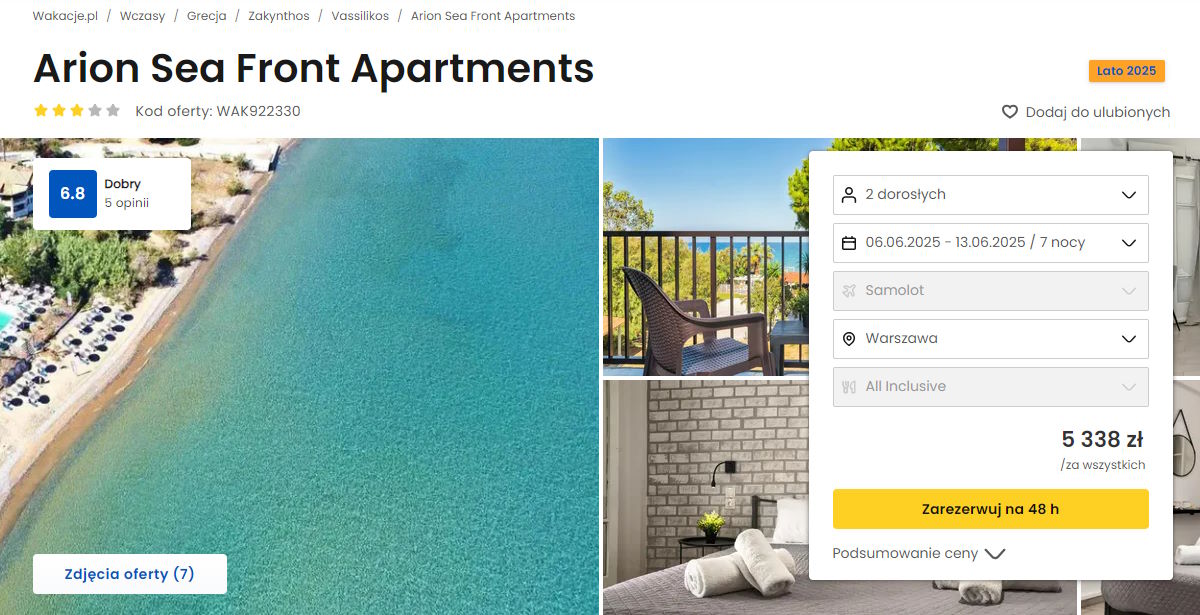Click the Lato 2025 orange badge
This screenshot has height=615, width=1200.
(x=1127, y=71)
